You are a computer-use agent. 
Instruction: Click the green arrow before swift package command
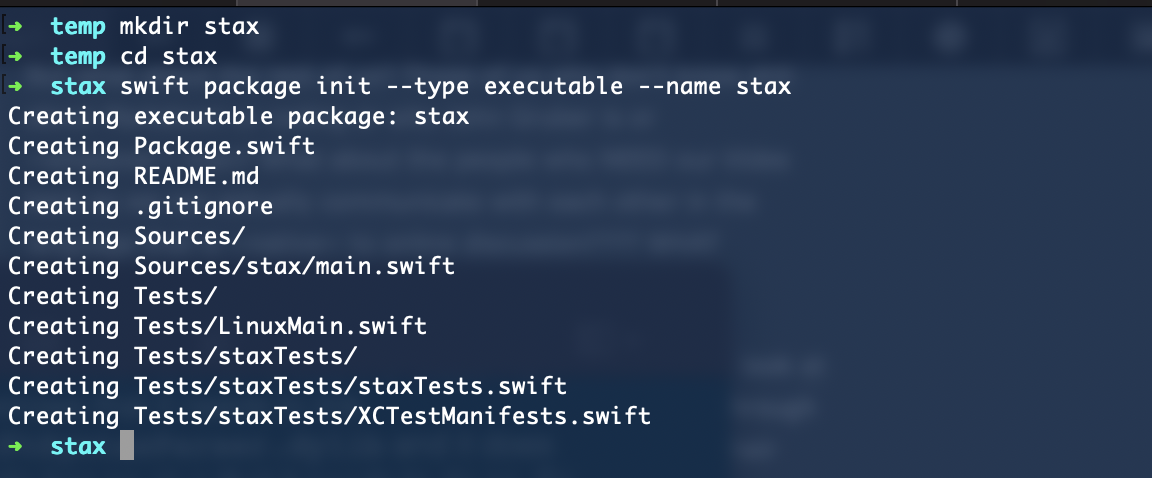15,87
